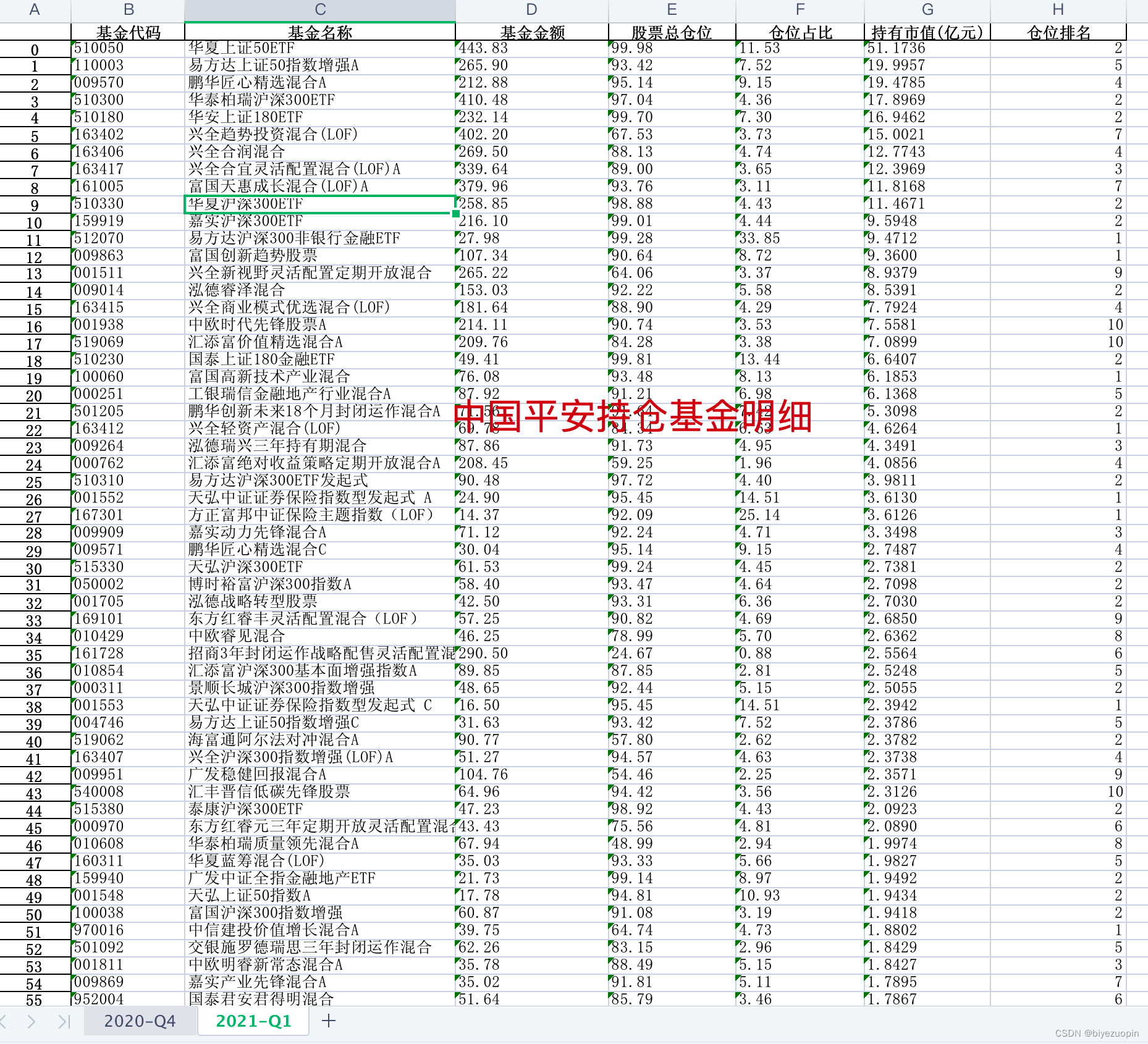The height and width of the screenshot is (1044, 1148).
Task: Select position ratio cell 33.85
Action: (800, 238)
